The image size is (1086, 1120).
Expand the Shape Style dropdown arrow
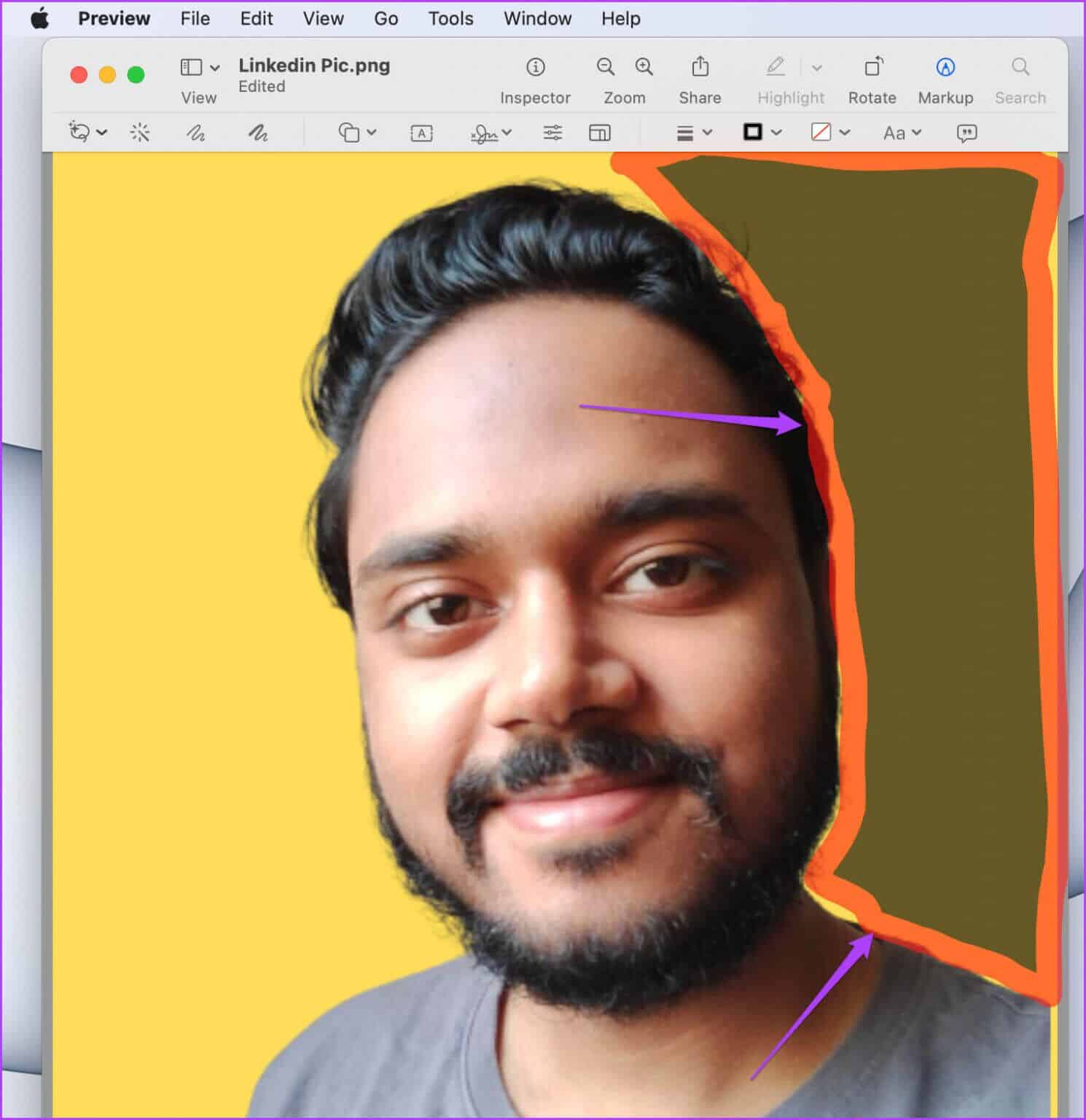(707, 133)
